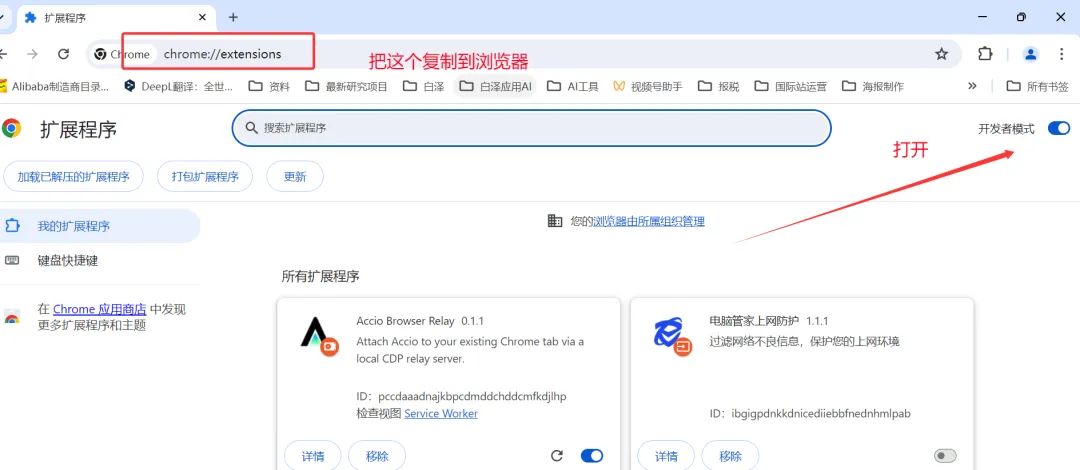Viewport: 1080px width, 470px height.
Task: Click the Accio Browser Relay extension icon
Action: click(x=319, y=336)
